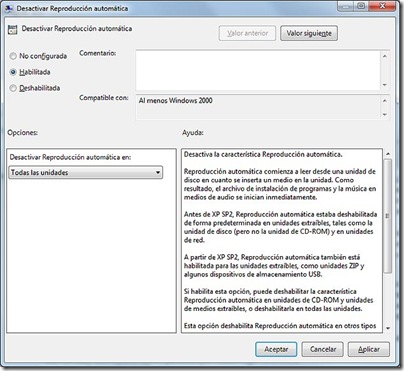
Task: Click the Valor anterior button
Action: point(247,33)
